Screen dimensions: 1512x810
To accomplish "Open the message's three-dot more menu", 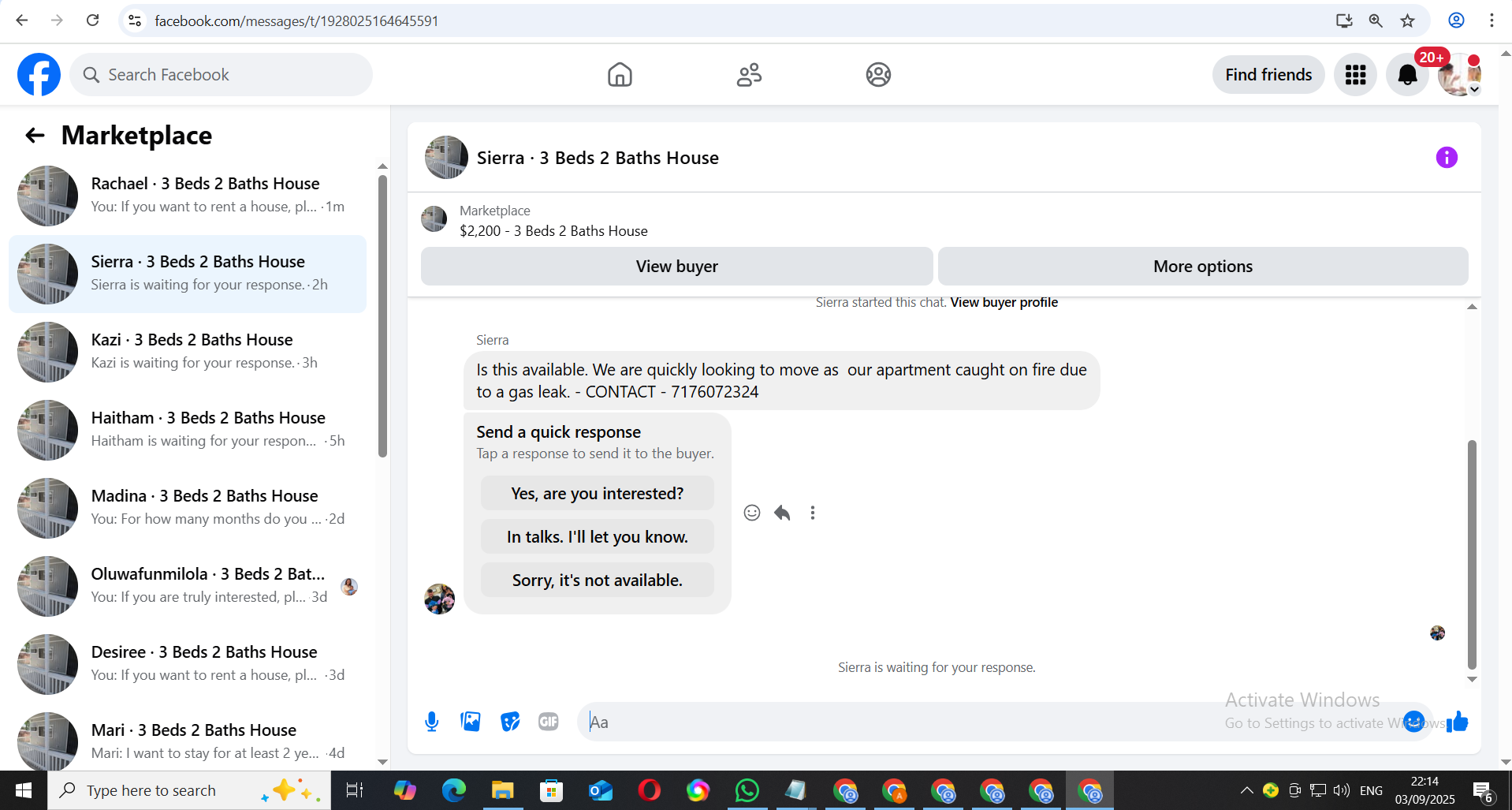I will click(813, 513).
